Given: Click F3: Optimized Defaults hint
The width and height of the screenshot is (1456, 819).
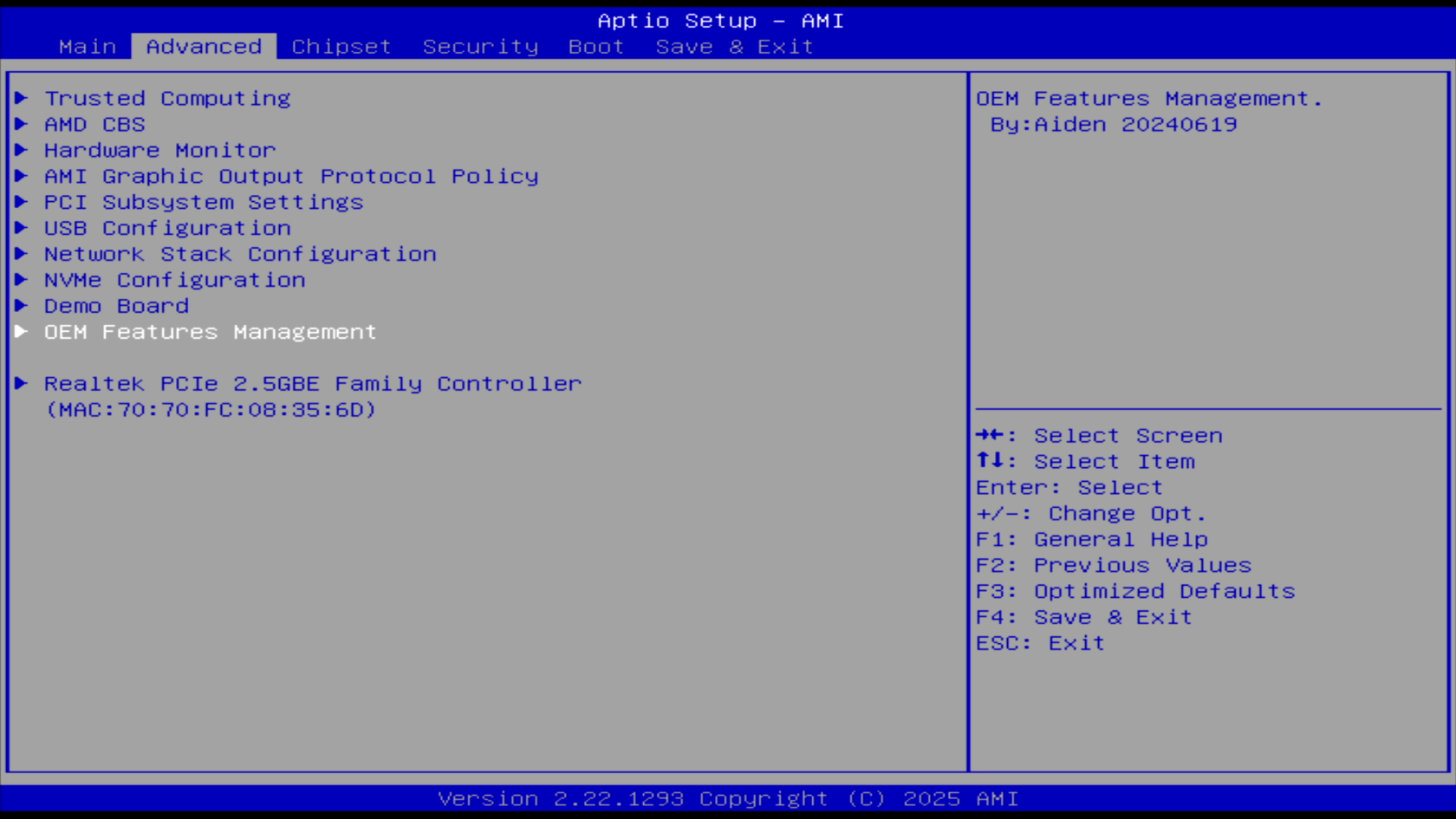Looking at the screenshot, I should click(1135, 592).
